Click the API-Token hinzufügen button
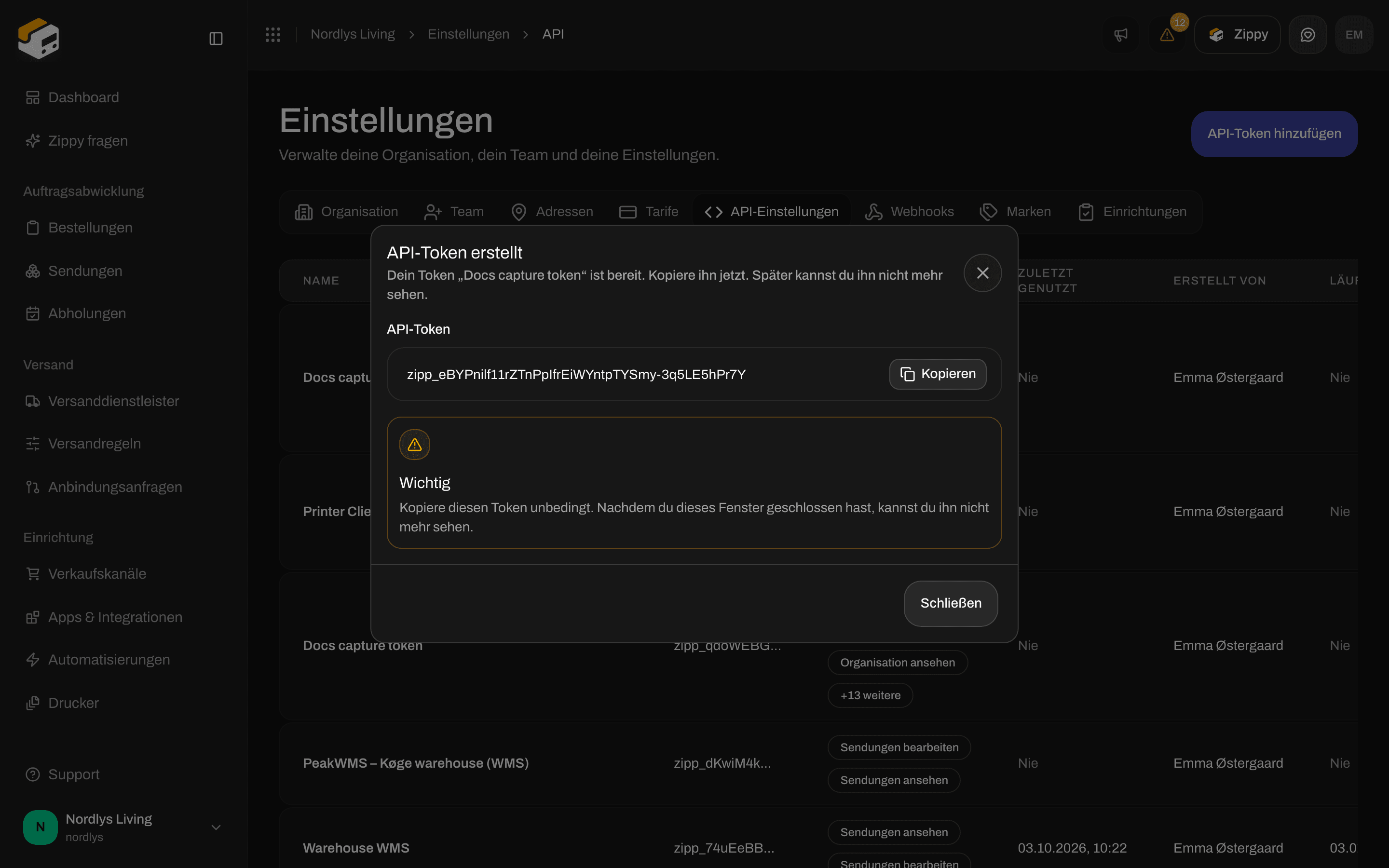The width and height of the screenshot is (1389, 868). pos(1274,134)
